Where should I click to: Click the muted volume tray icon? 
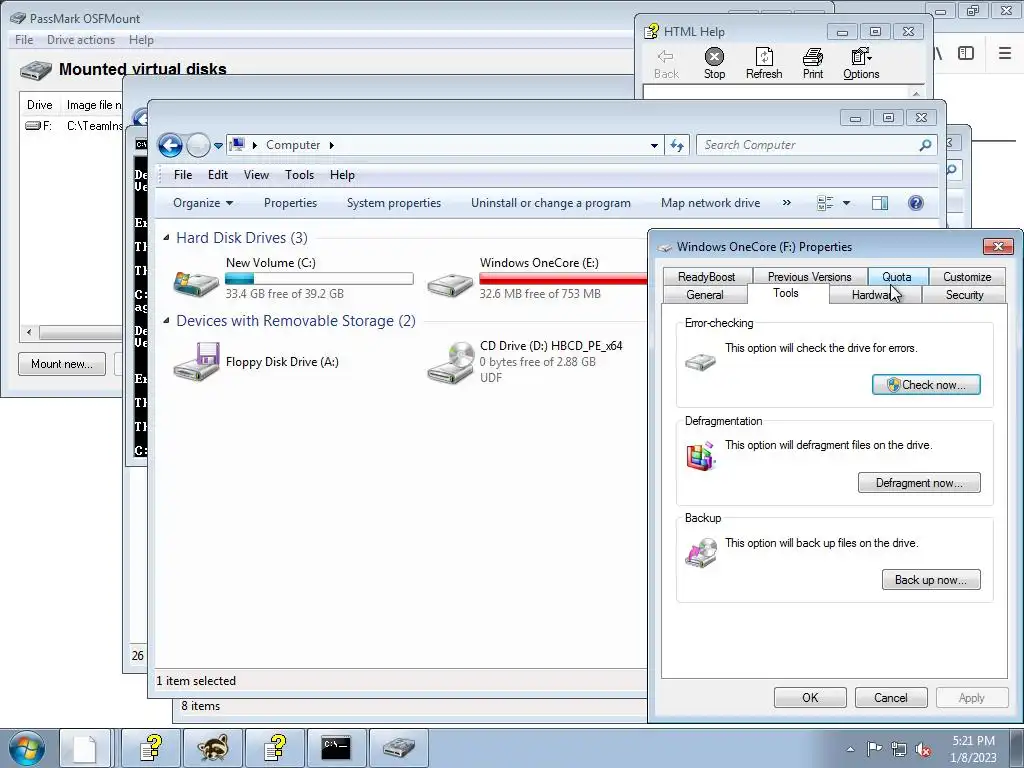tap(922, 750)
